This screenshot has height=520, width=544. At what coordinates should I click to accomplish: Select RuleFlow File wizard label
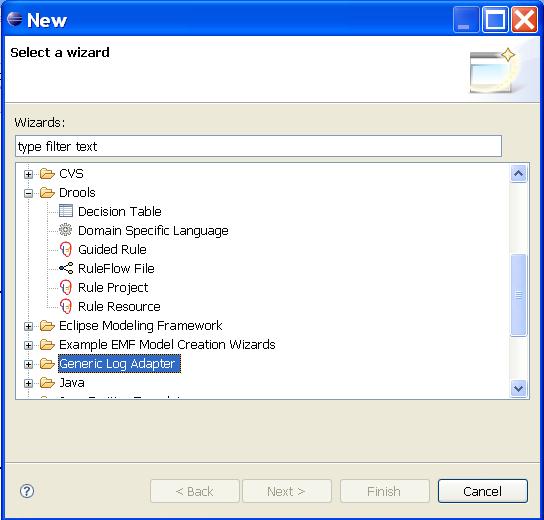116,268
